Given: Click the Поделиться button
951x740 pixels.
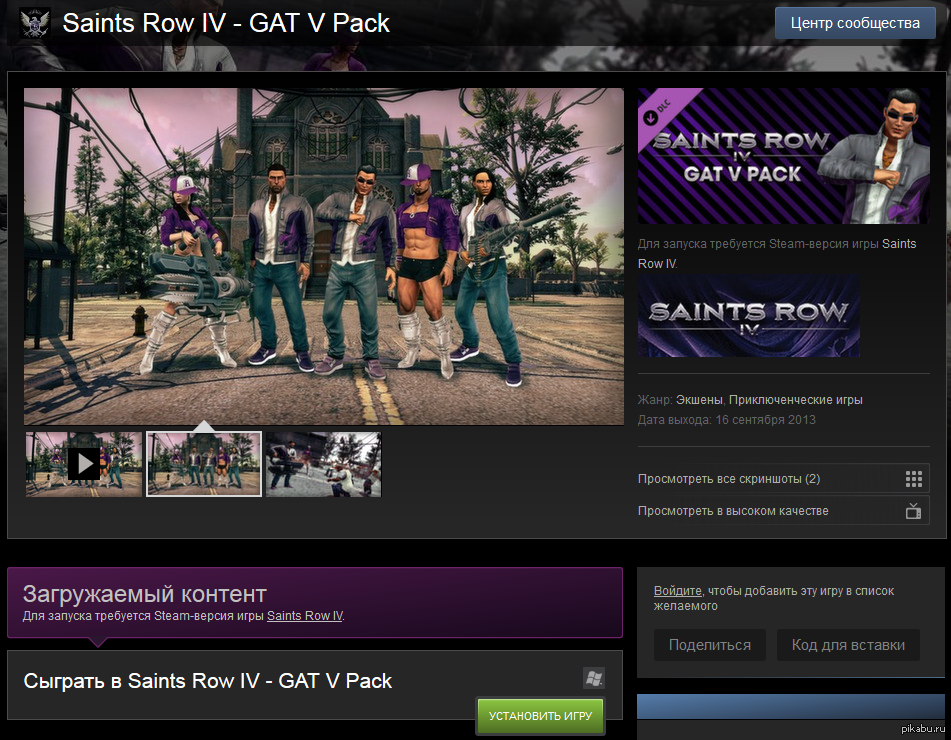Looking at the screenshot, I should tap(709, 645).
